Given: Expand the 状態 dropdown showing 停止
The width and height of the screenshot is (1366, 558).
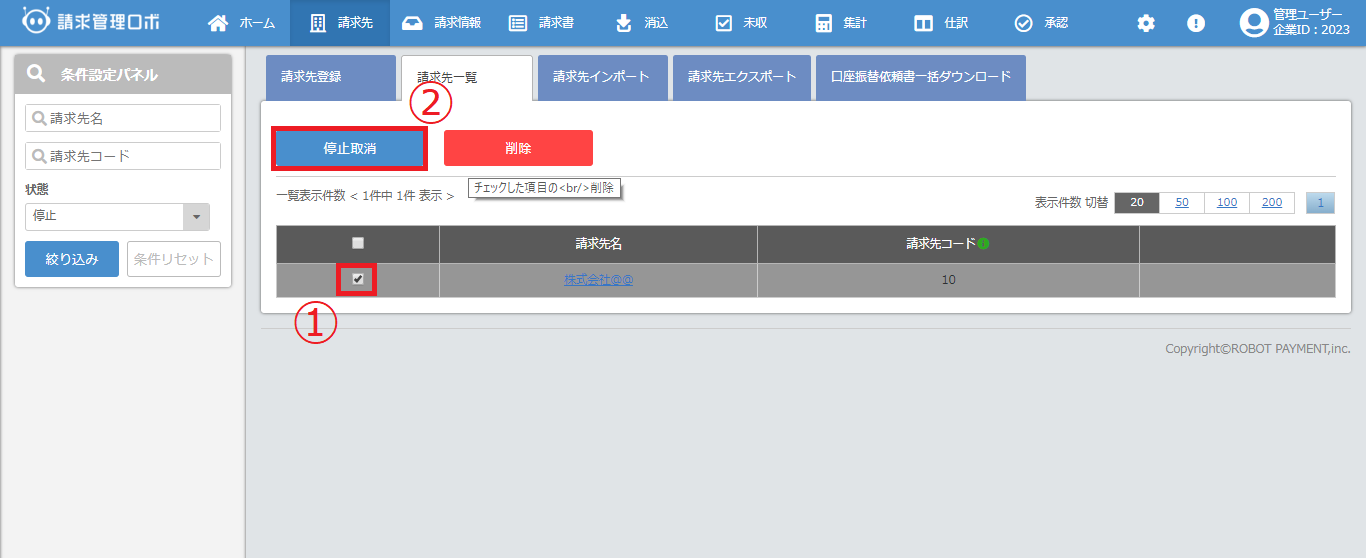Looking at the screenshot, I should point(196,217).
